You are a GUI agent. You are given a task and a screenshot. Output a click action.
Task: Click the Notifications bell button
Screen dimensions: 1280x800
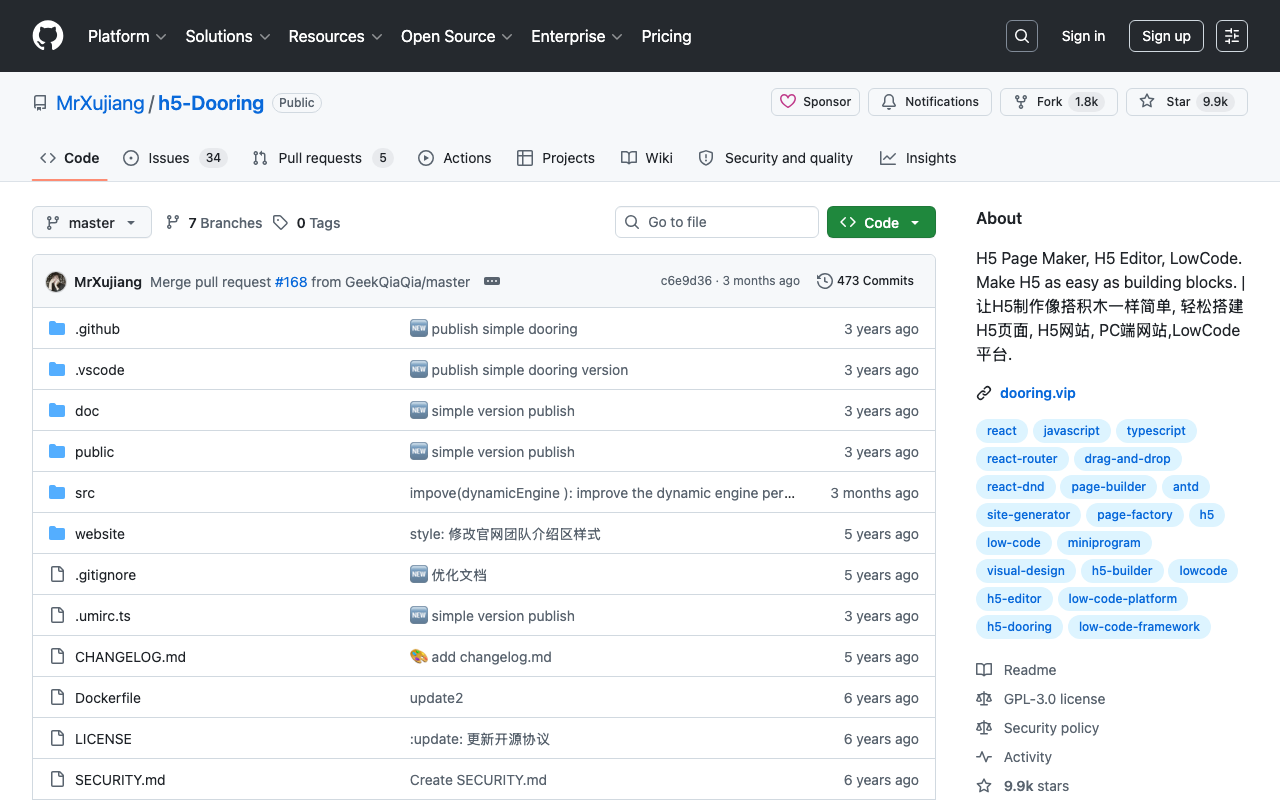(x=930, y=102)
